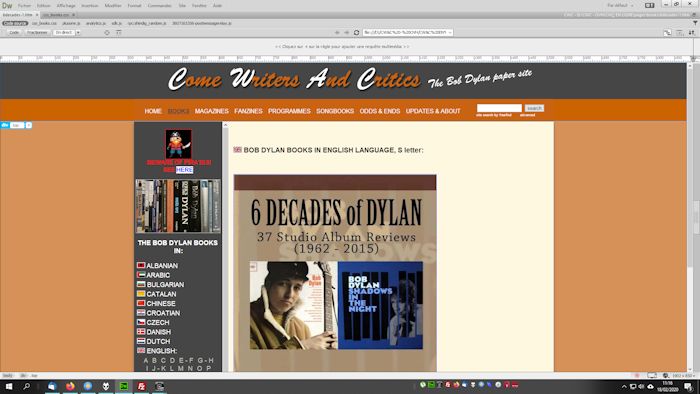
Task: Open the Aide menu
Action: click(x=217, y=6)
